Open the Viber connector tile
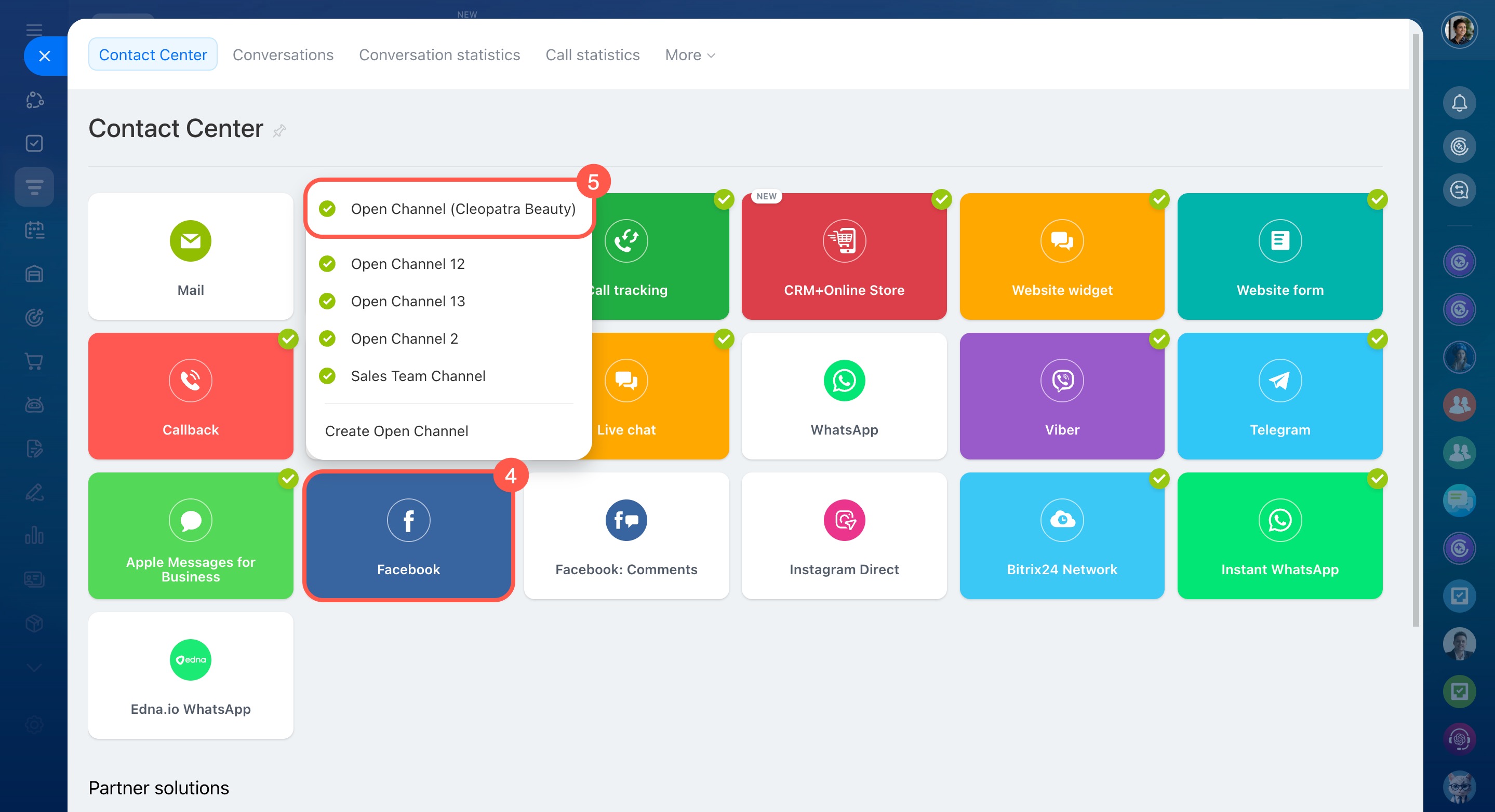The height and width of the screenshot is (812, 1495). [1061, 396]
